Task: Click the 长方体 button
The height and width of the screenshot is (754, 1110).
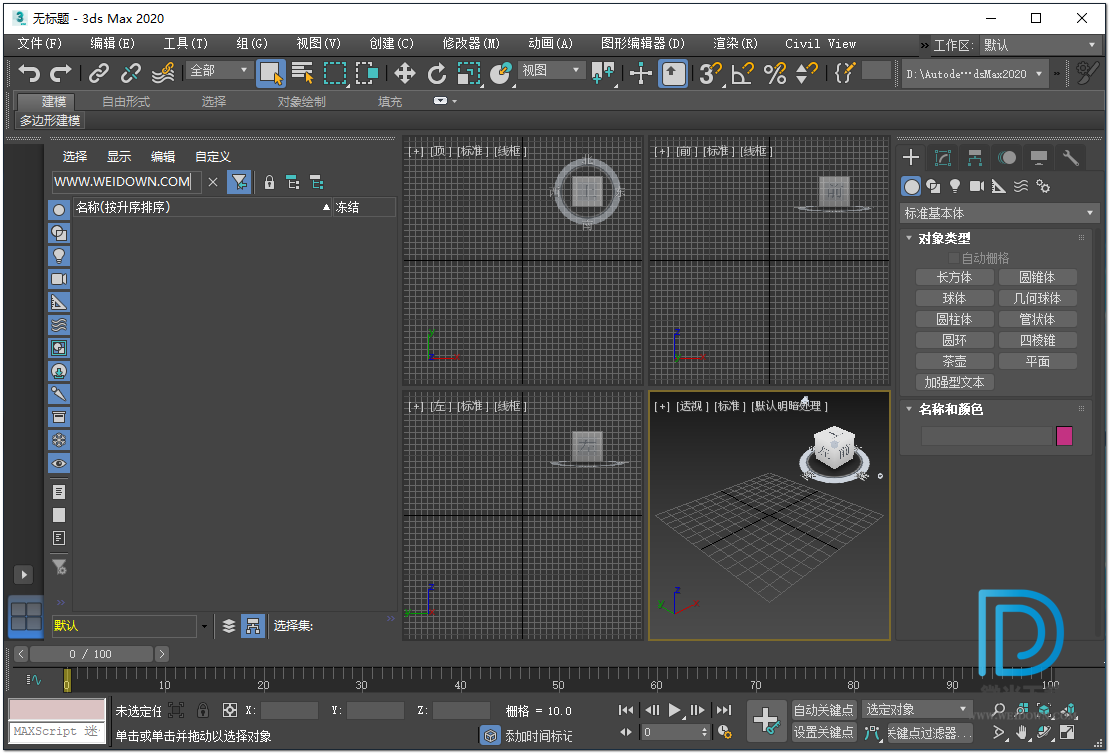Action: [x=954, y=278]
